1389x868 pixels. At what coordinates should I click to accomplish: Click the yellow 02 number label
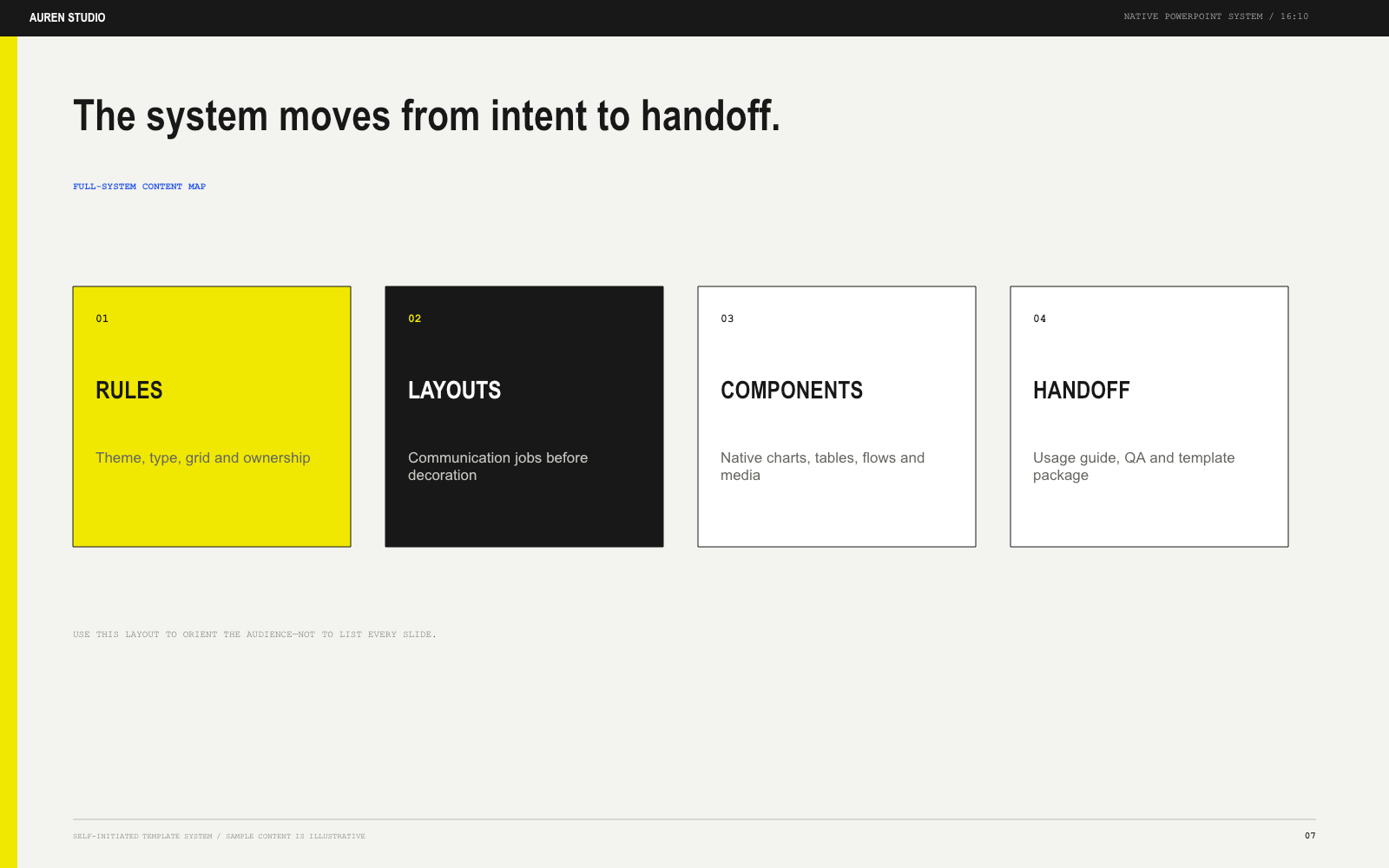[415, 319]
